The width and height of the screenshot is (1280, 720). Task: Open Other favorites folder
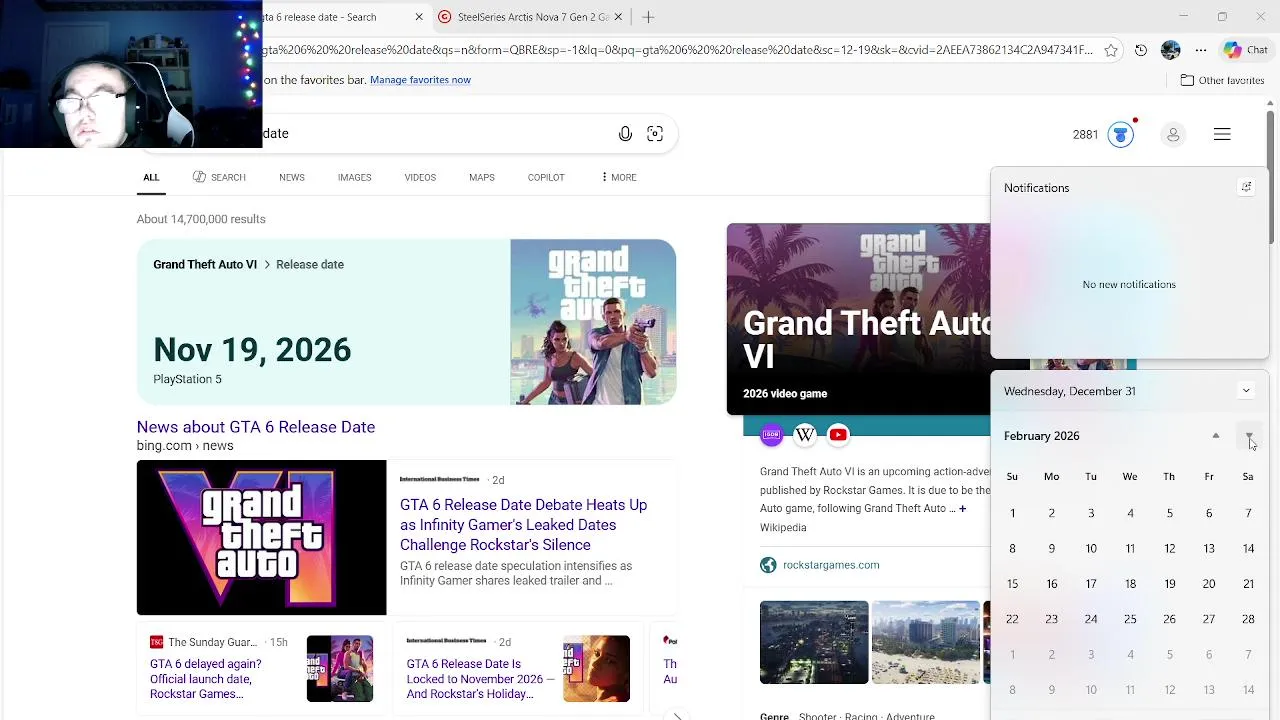(1222, 80)
